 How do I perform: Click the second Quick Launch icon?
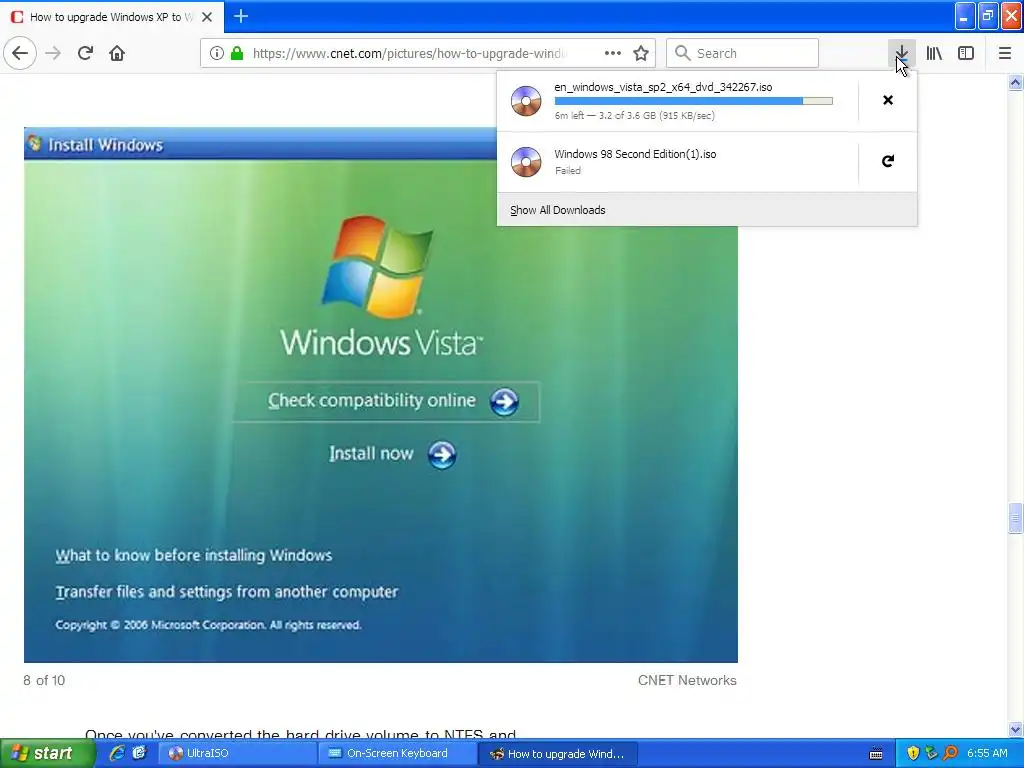[139, 753]
